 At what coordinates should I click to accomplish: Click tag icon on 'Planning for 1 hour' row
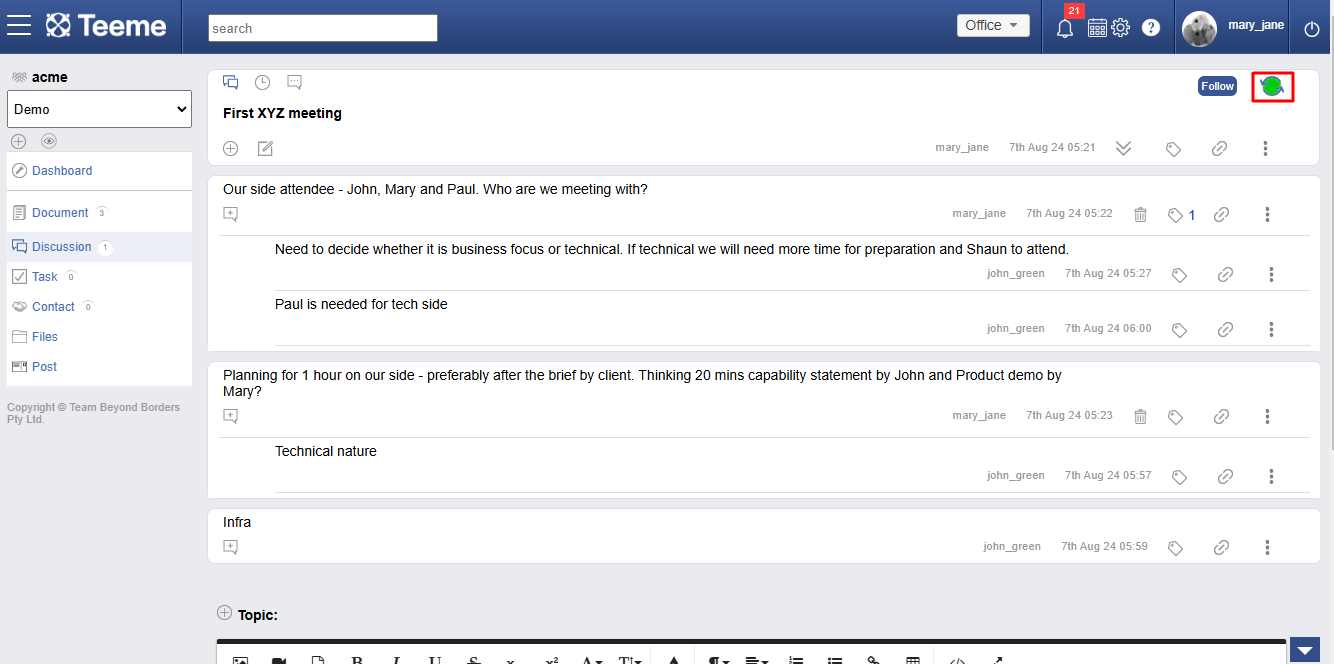point(1176,417)
